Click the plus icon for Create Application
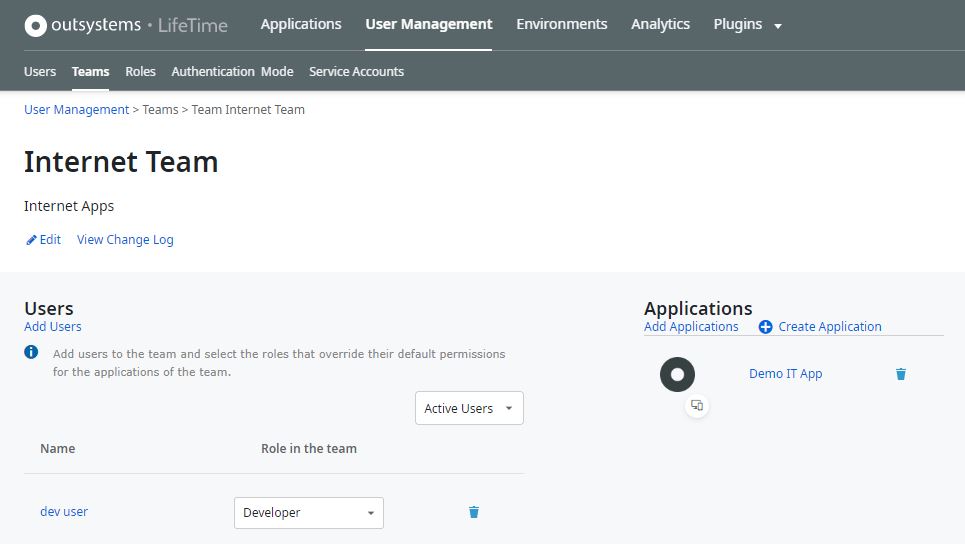 765,327
